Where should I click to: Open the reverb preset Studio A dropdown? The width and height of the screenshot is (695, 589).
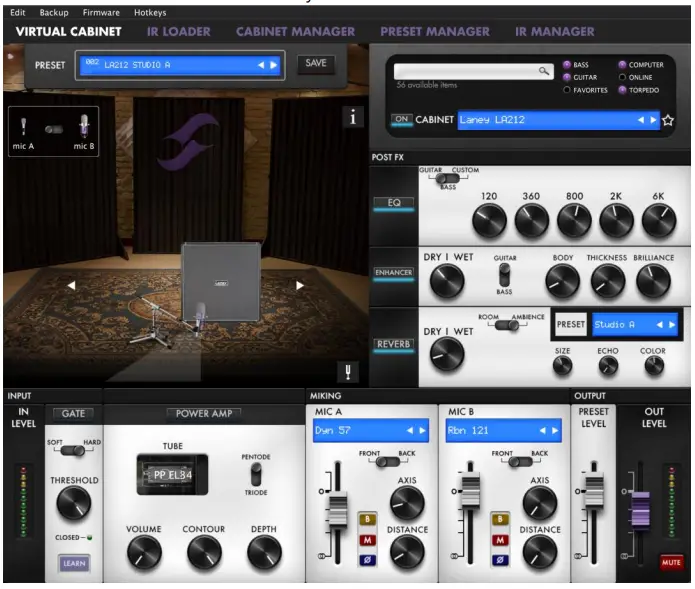click(x=633, y=325)
